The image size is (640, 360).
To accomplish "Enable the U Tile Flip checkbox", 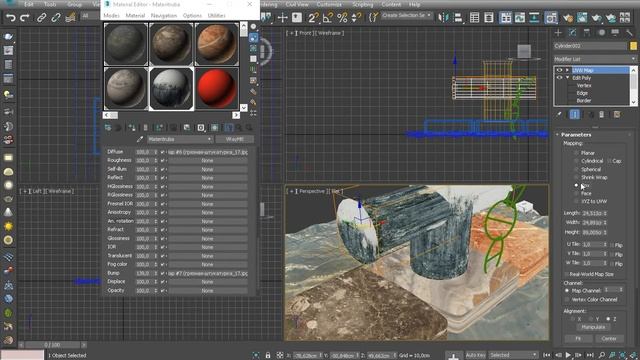I will tap(612, 245).
